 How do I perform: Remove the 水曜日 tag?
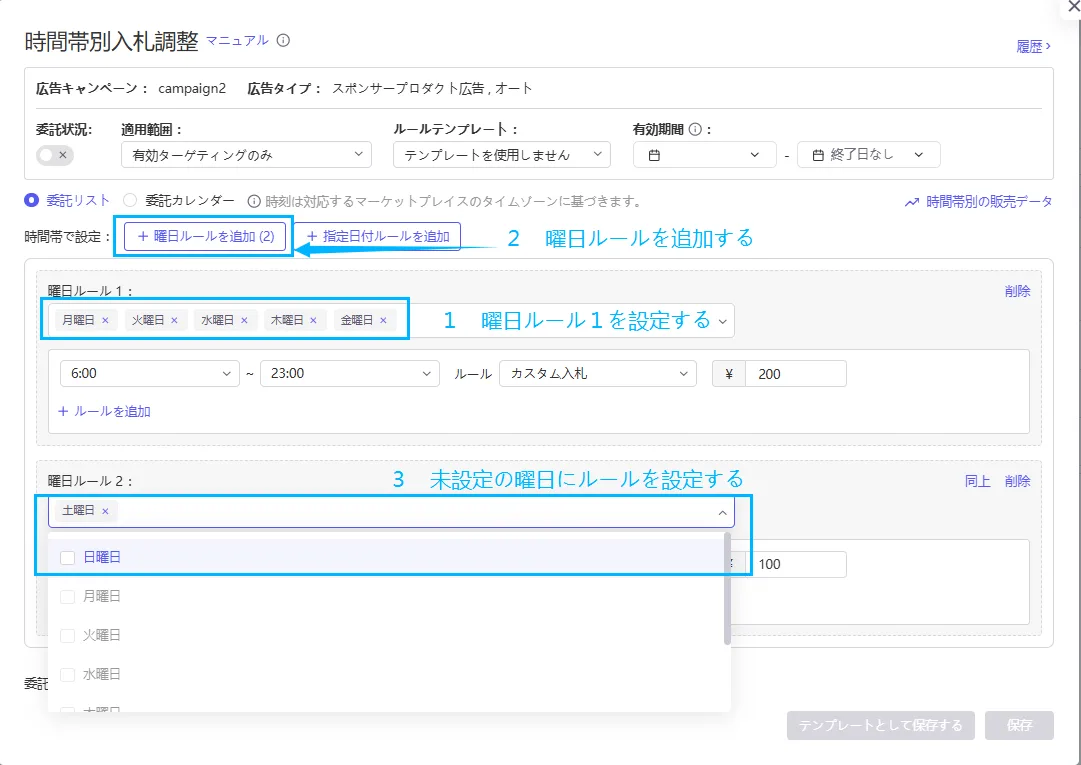point(244,320)
